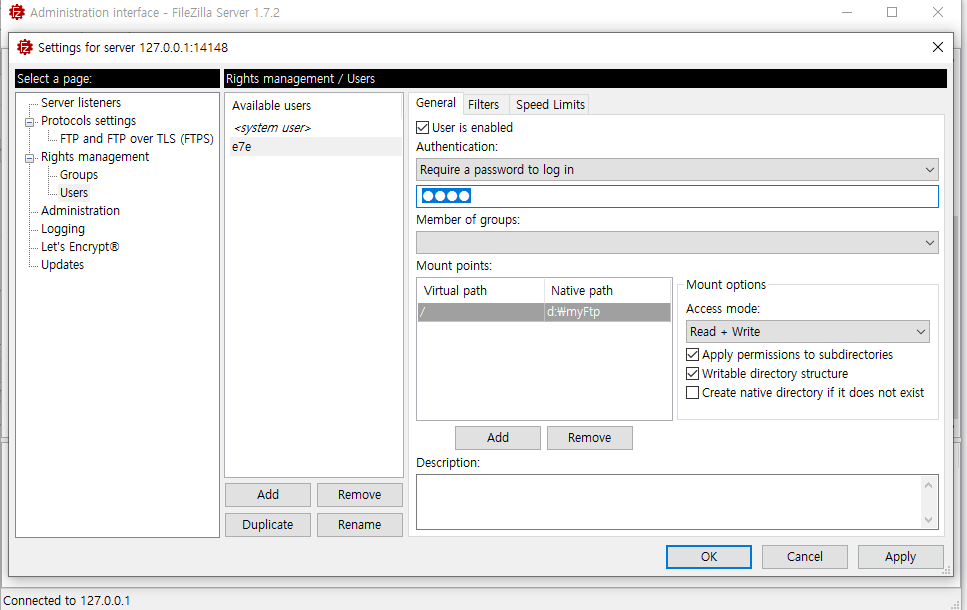This screenshot has height=610, width=967.
Task: Switch to the General tab
Action: [x=436, y=103]
